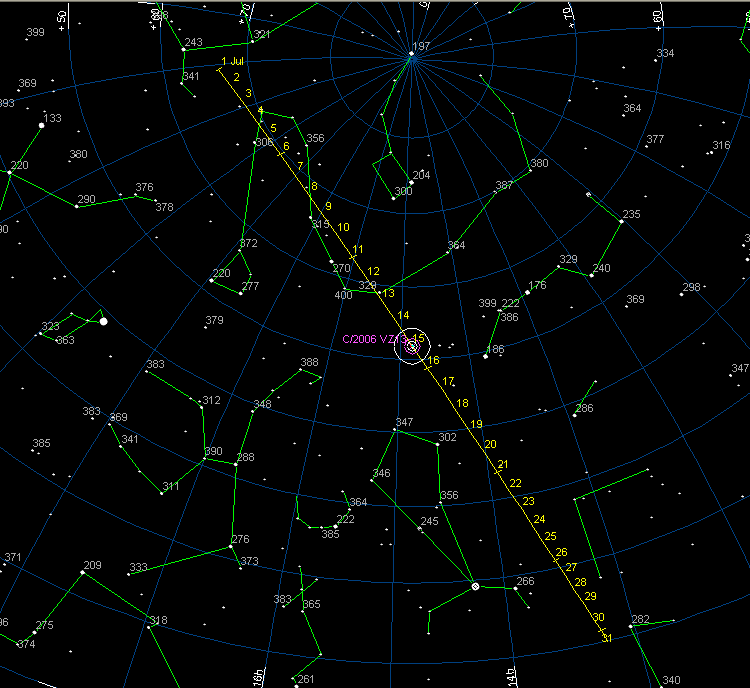Click star magnitude label 133
This screenshot has height=688, width=750.
coord(52,118)
